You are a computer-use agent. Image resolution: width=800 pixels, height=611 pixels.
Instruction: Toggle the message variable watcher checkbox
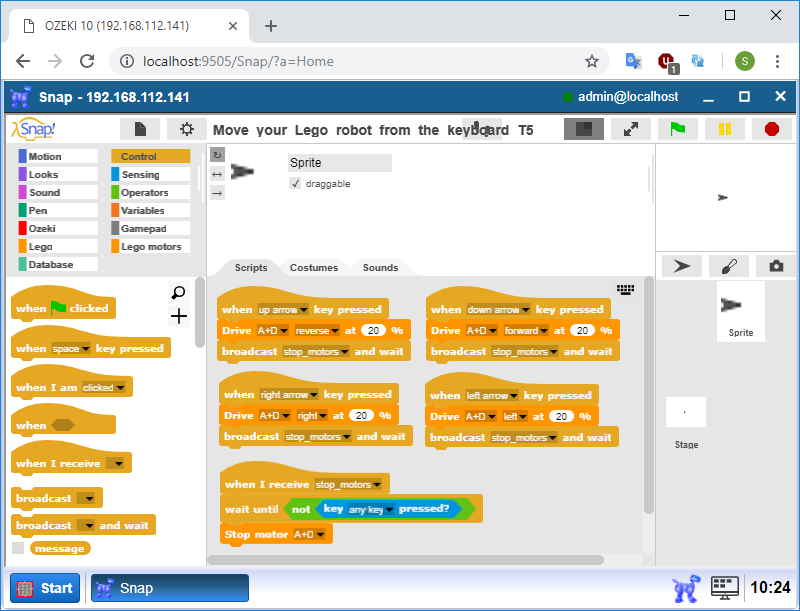tap(18, 548)
